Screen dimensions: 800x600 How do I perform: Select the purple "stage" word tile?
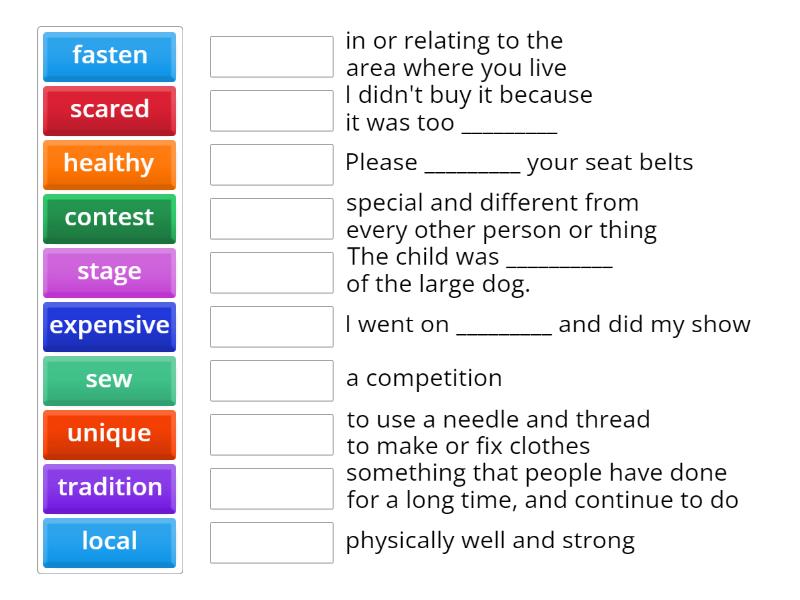click(109, 272)
